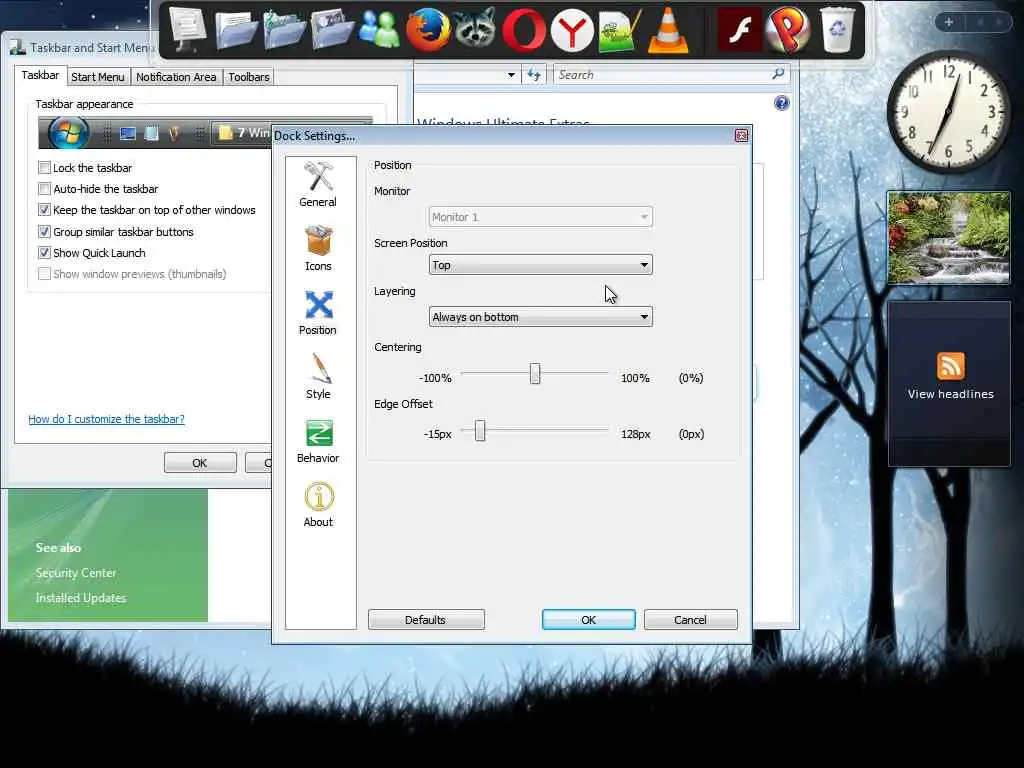Screen dimensions: 1024x768
Task: Switch to the Notification Area tab
Action: tap(176, 77)
